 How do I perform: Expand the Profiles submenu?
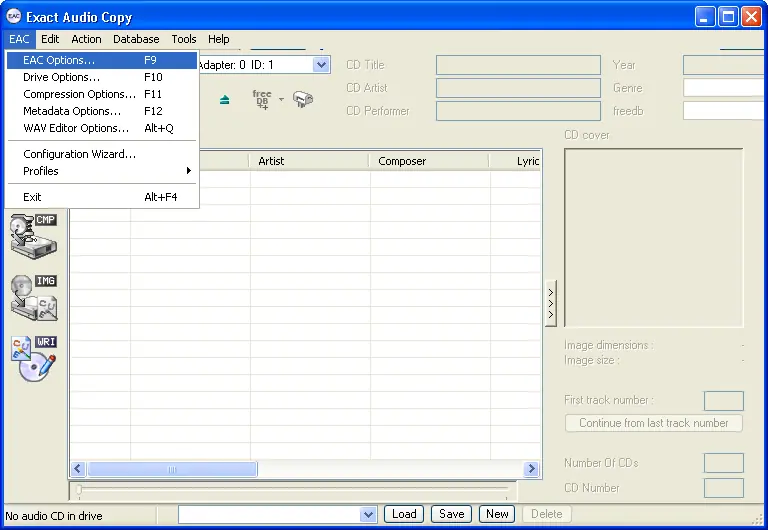(102, 171)
